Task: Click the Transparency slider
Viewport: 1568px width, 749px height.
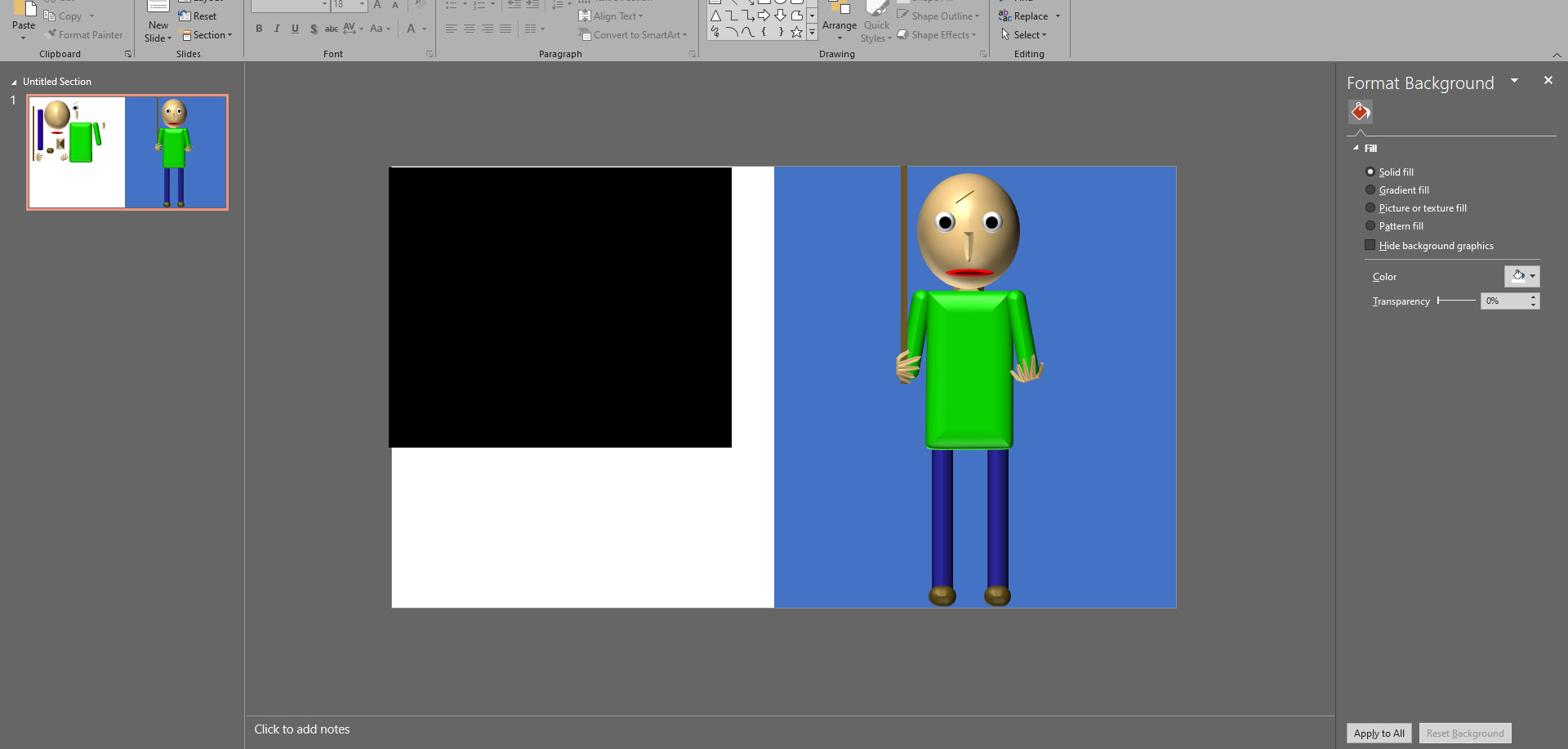Action: (x=1456, y=301)
